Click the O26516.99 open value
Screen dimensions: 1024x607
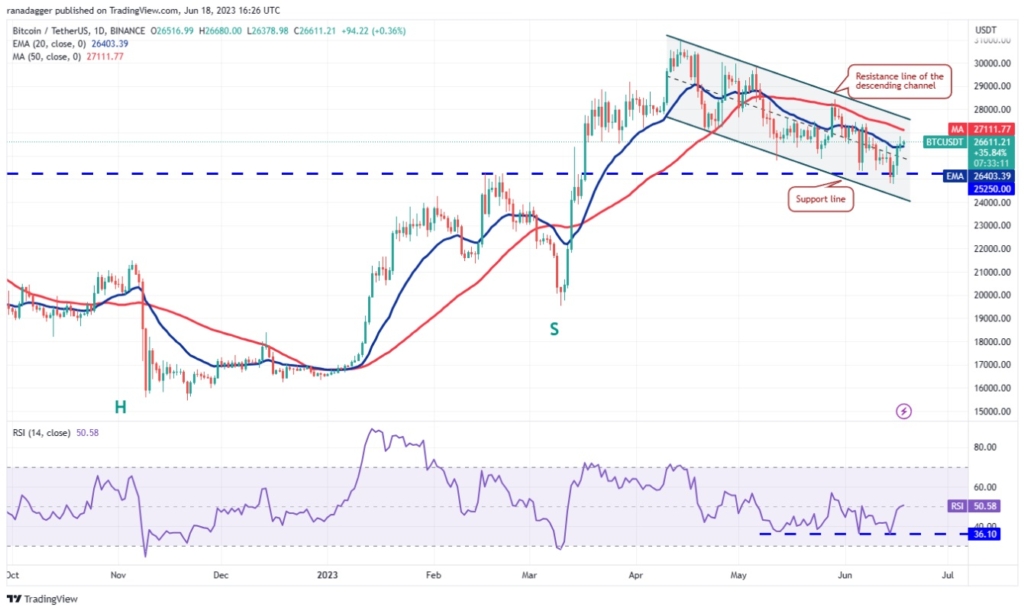172,31
